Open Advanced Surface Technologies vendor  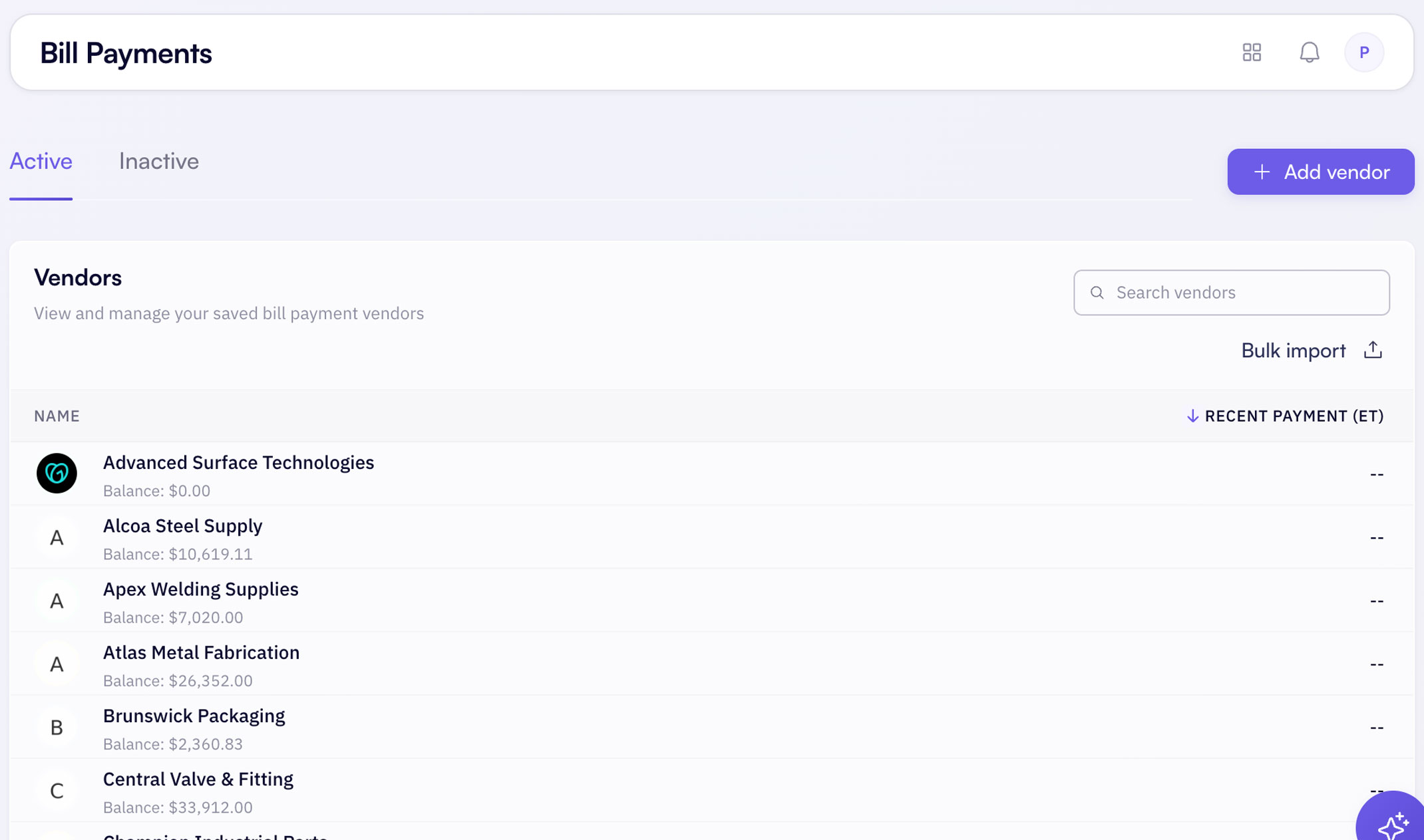[x=711, y=474]
